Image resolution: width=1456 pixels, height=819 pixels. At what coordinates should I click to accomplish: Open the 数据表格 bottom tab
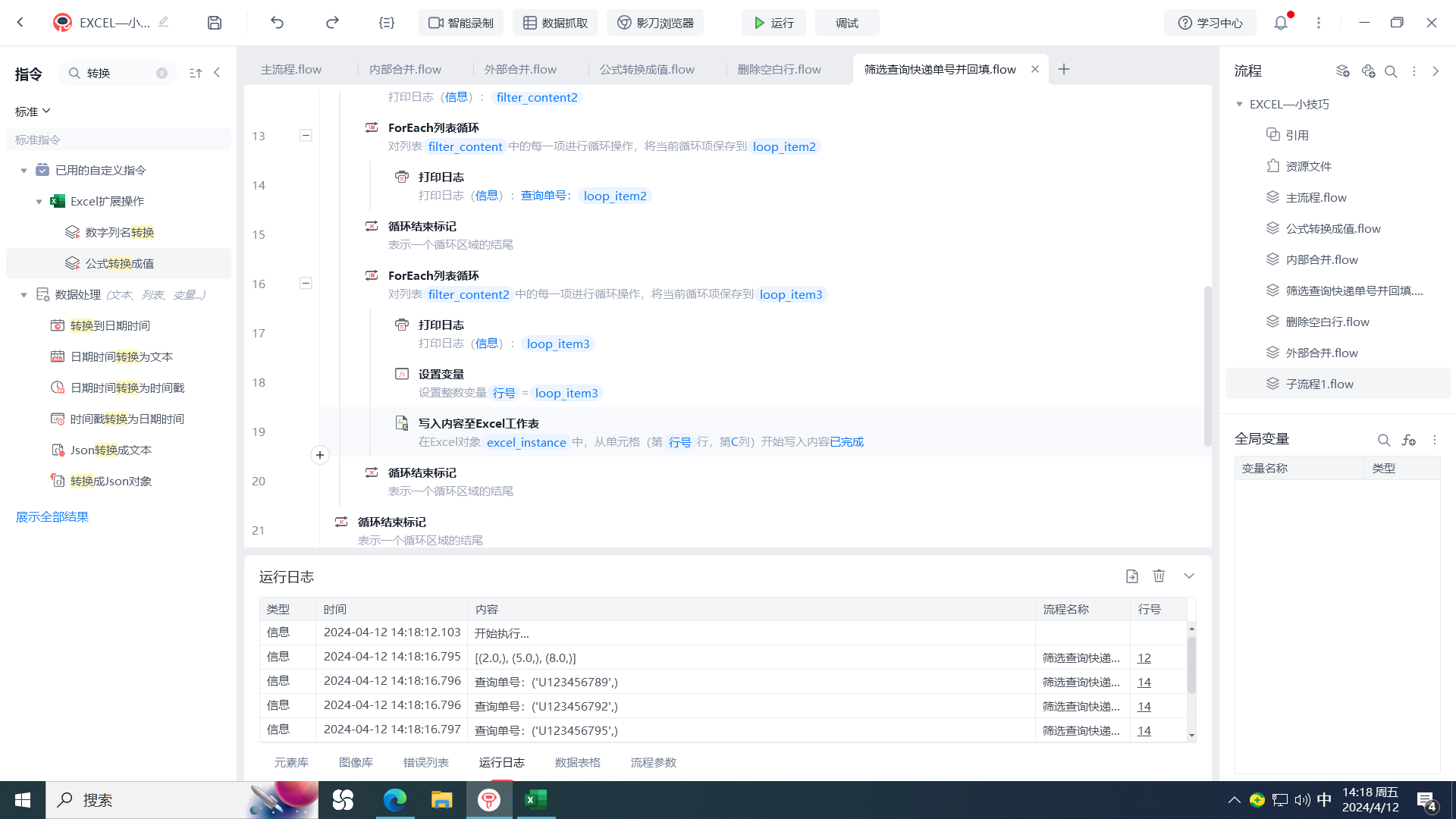pos(577,762)
